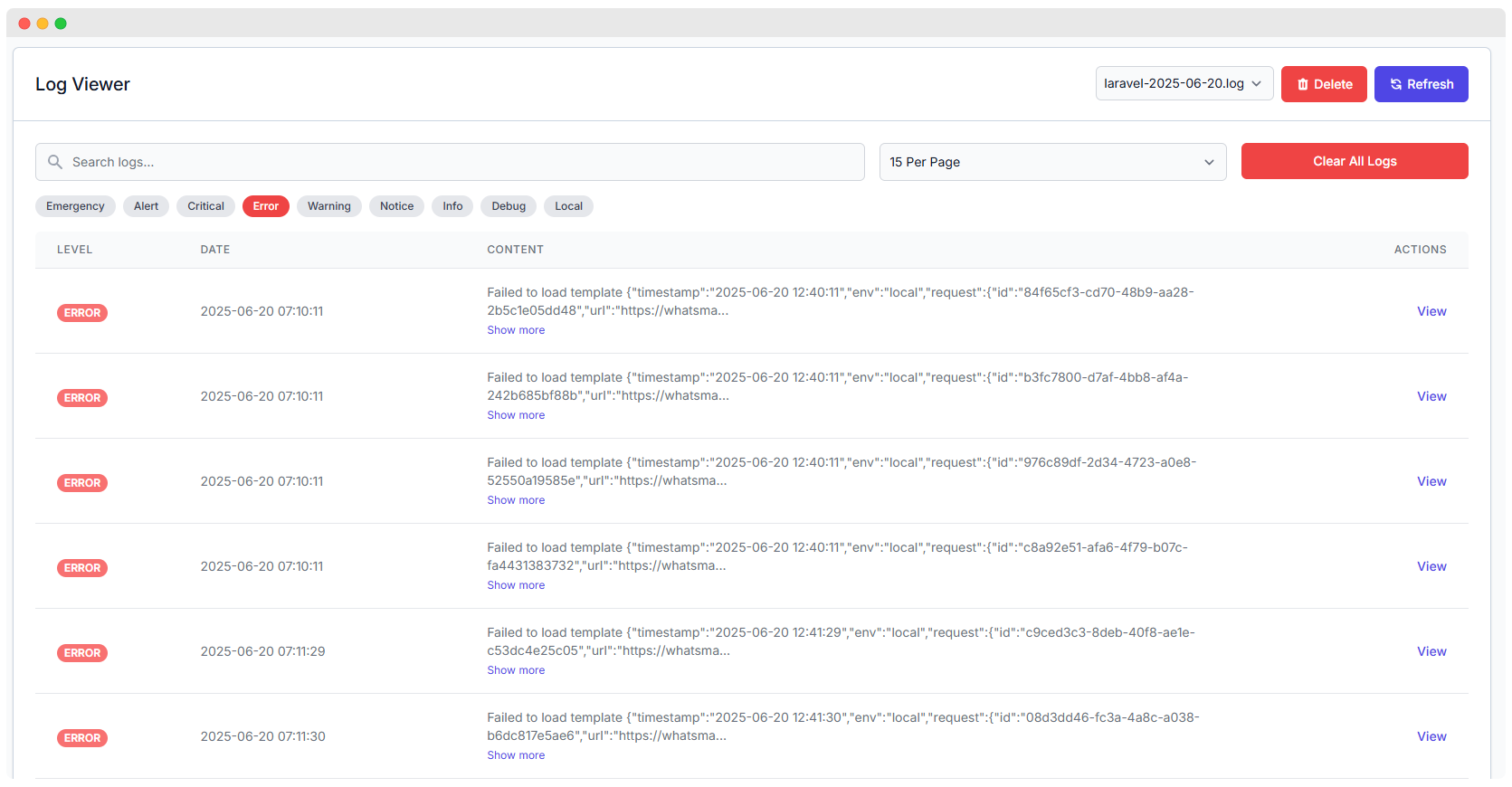Type in the Search logs field
Image resolution: width=1512 pixels, height=787 pixels.
[461, 162]
